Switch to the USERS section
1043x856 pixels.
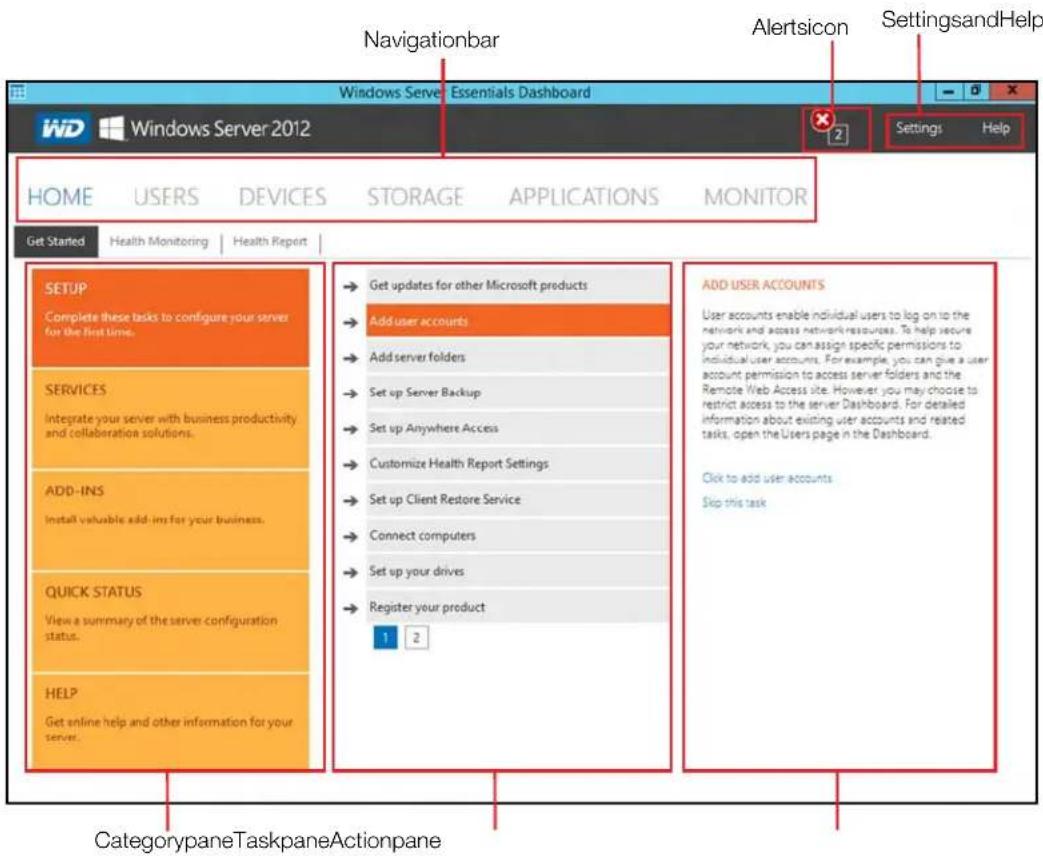coord(166,197)
